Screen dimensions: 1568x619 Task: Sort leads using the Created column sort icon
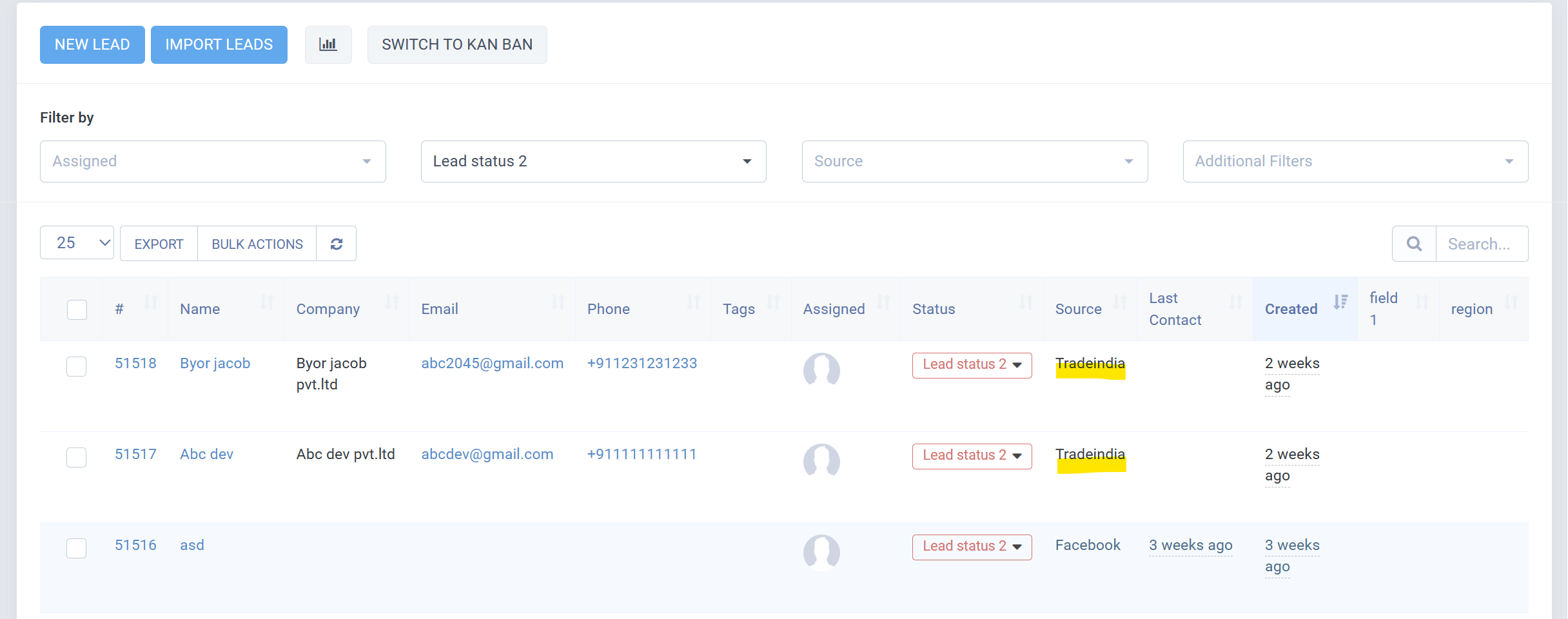pos(1342,303)
